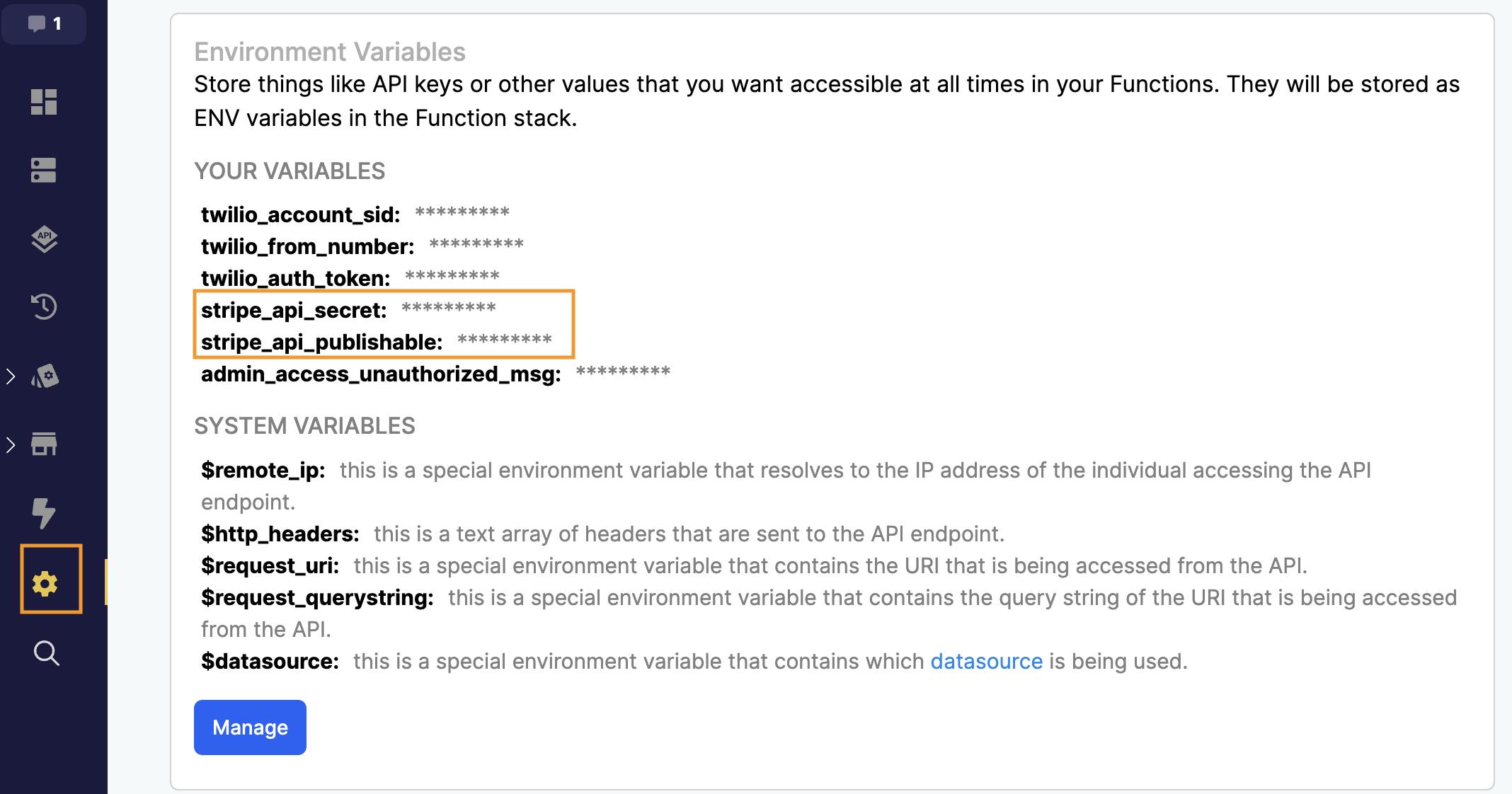Click the twilio_auth_token masked value

(x=452, y=277)
